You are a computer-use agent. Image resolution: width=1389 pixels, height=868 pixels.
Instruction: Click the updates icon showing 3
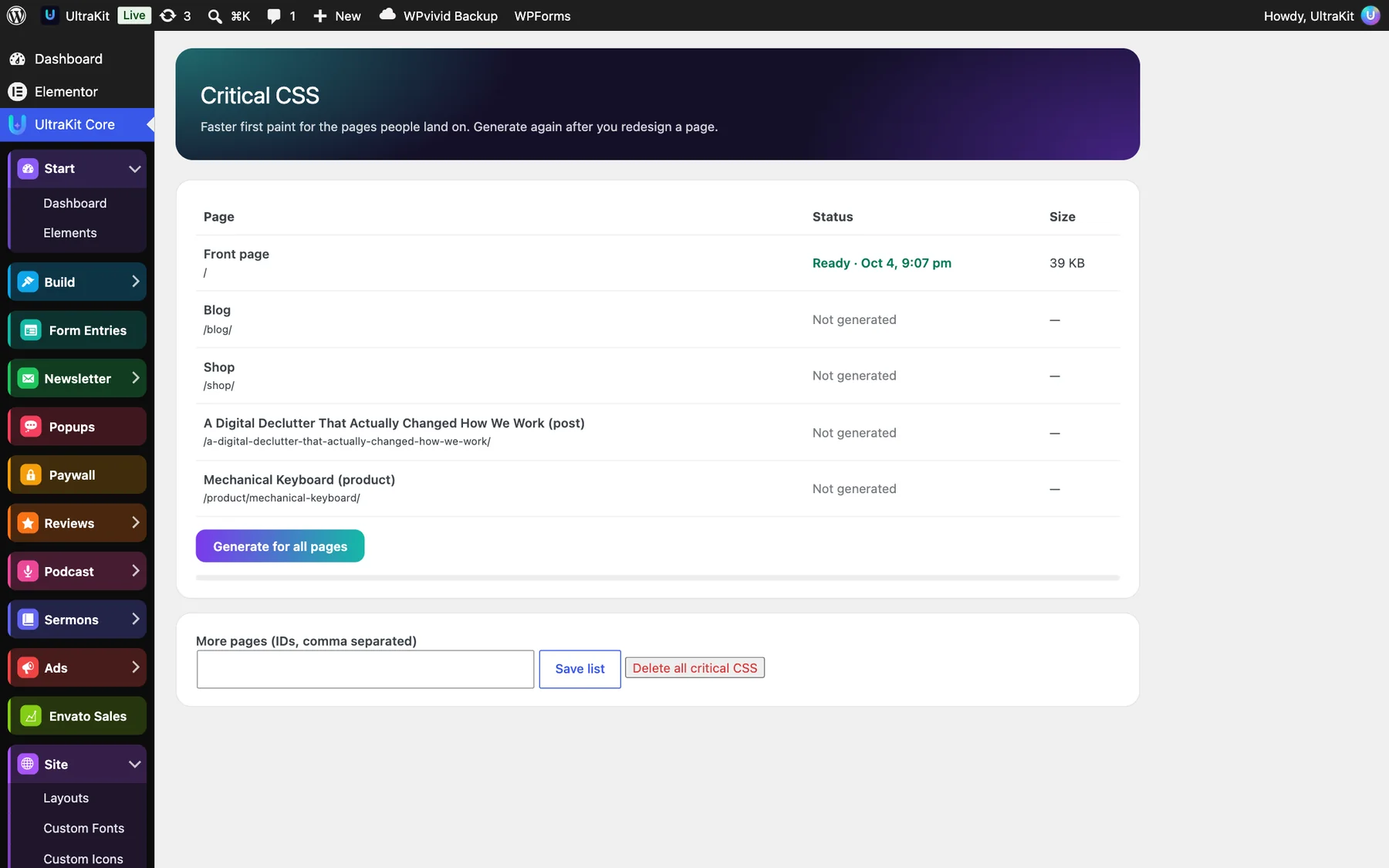pyautogui.click(x=167, y=15)
